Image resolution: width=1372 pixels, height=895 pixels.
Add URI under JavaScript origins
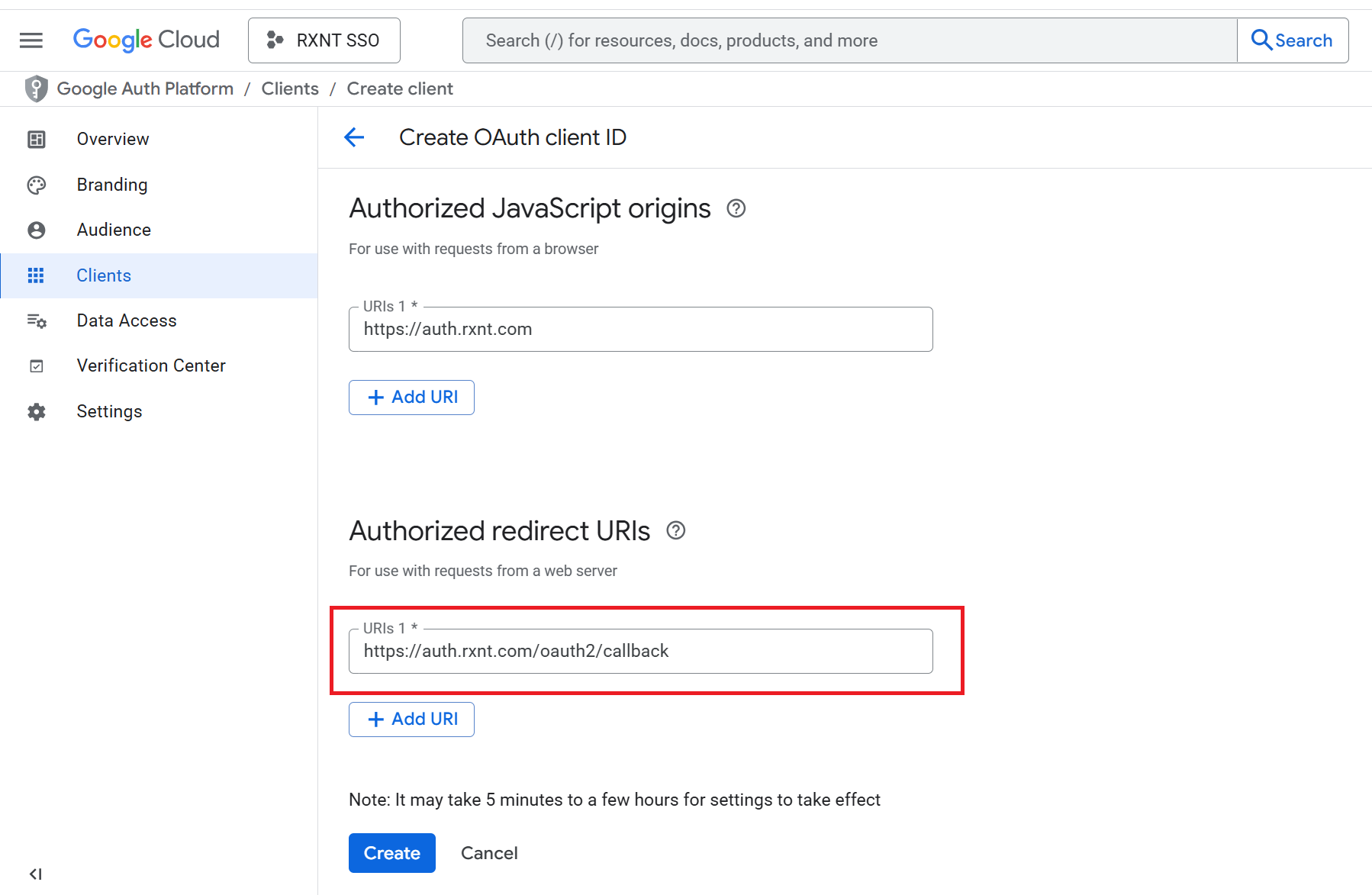tap(411, 398)
